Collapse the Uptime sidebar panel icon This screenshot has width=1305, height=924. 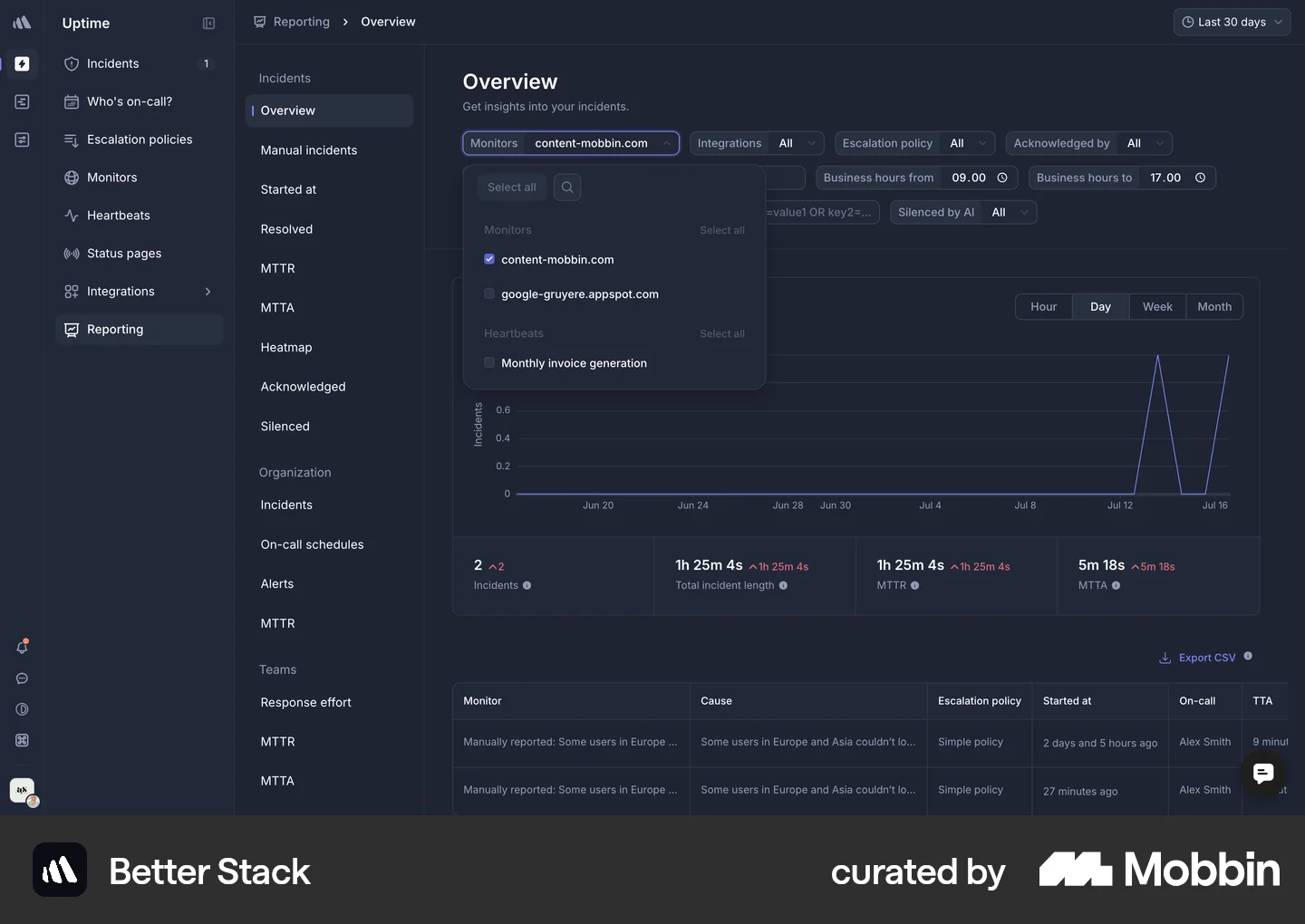[208, 24]
